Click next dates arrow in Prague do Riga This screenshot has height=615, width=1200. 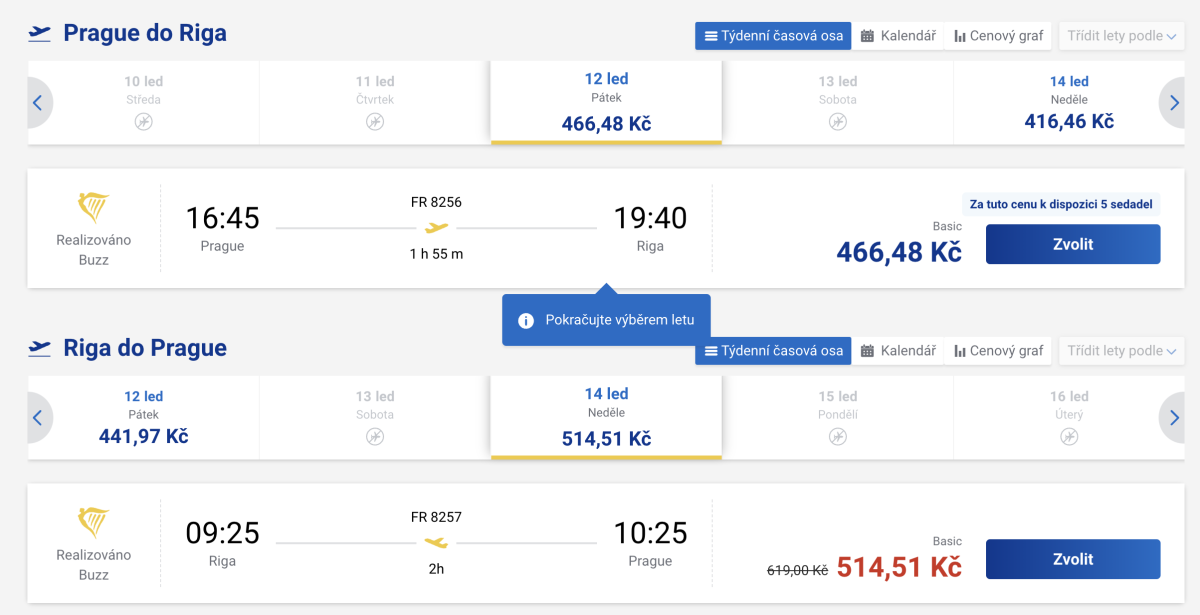[x=1171, y=102]
